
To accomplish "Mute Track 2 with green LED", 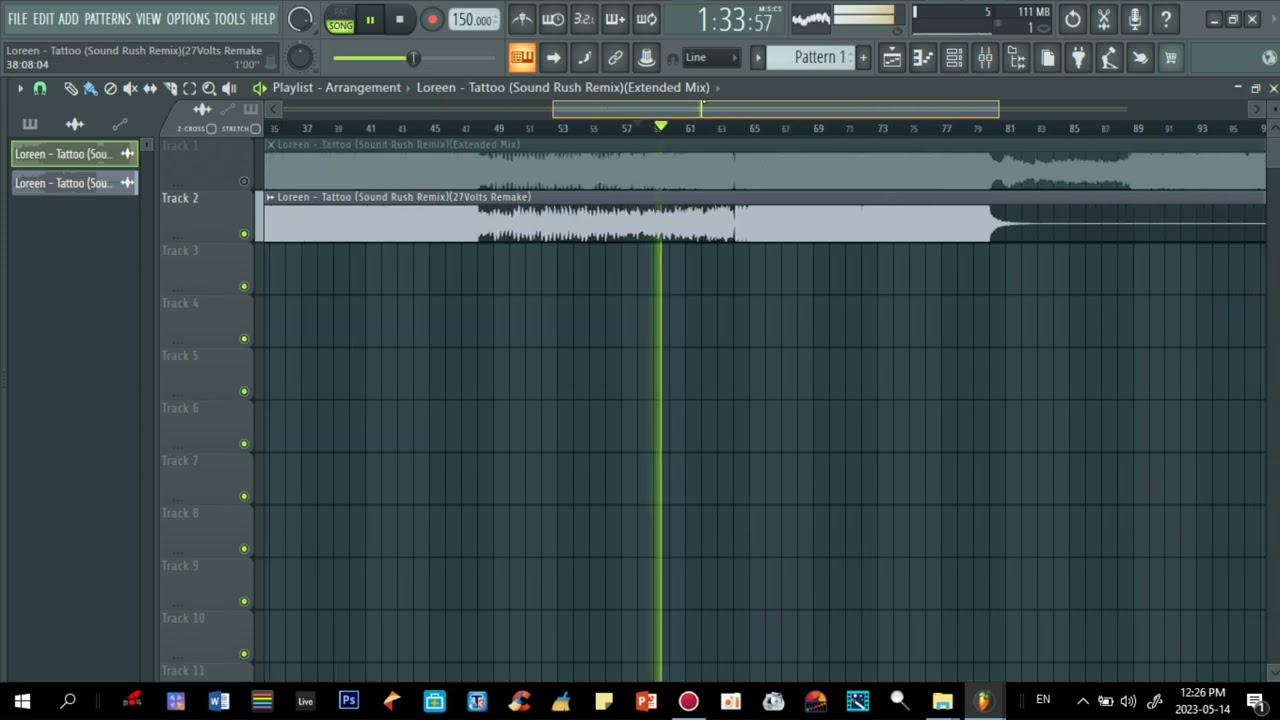I will click(x=244, y=234).
